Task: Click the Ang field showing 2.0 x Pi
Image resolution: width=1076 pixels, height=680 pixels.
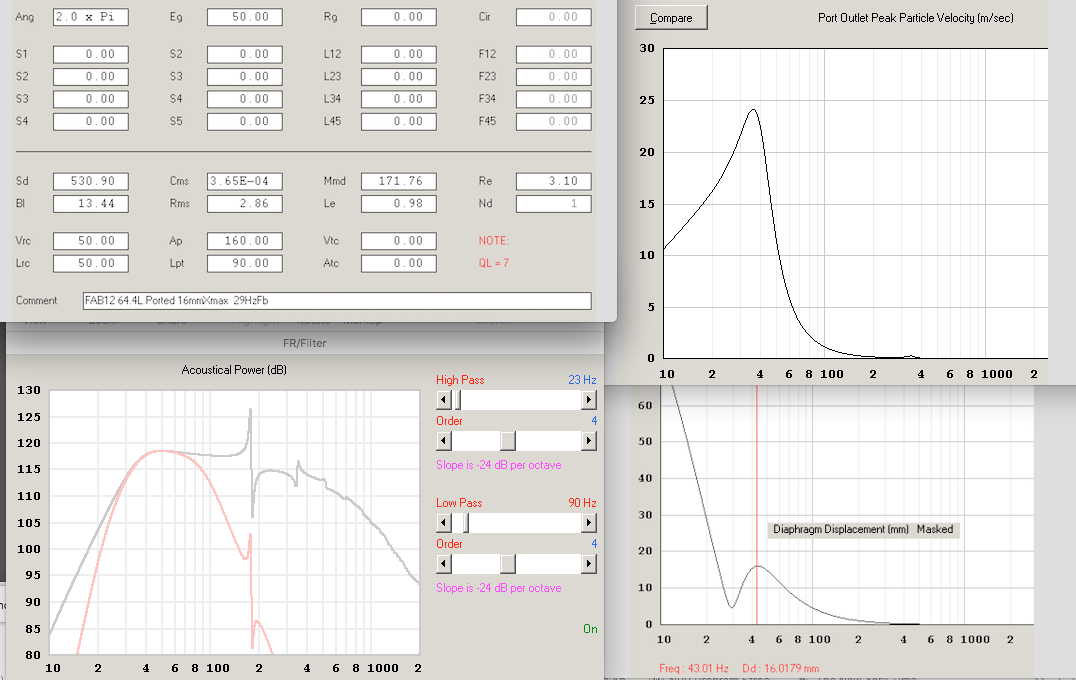Action: tap(91, 16)
